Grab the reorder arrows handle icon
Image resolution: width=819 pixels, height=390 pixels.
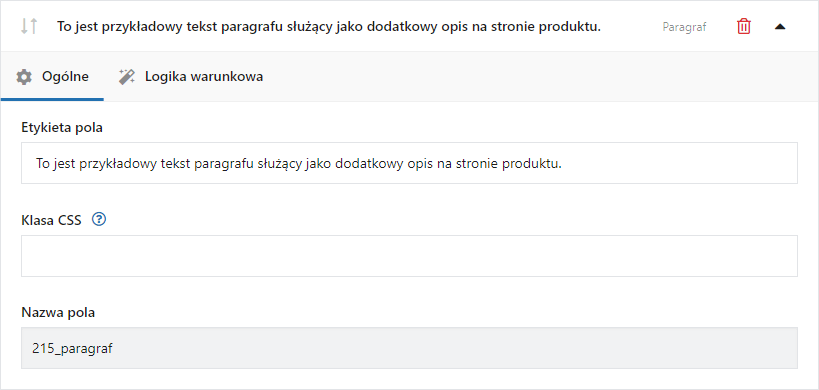[29, 26]
